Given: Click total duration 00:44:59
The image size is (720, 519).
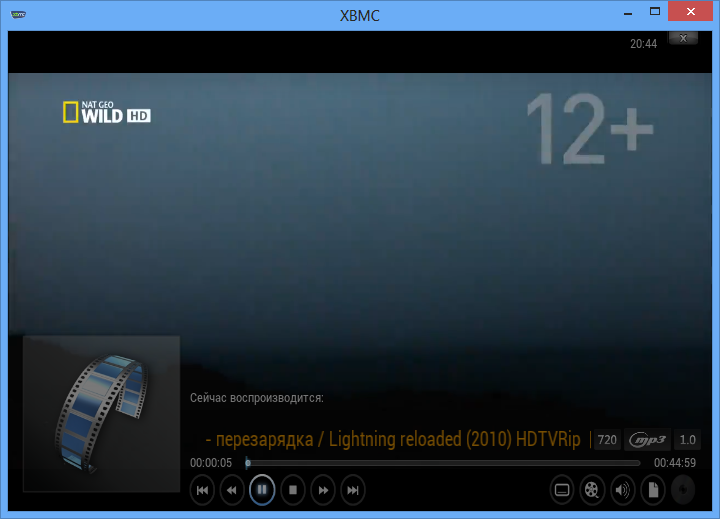Looking at the screenshot, I should (675, 463).
